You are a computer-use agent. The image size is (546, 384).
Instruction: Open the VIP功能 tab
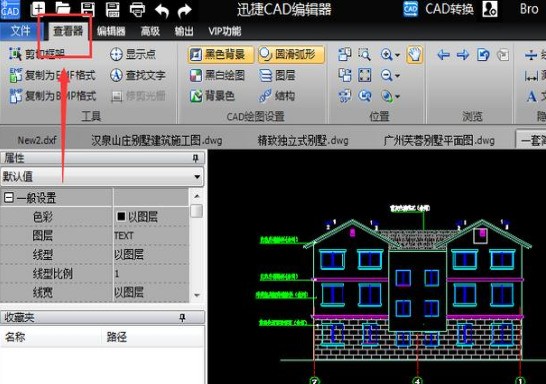225,31
